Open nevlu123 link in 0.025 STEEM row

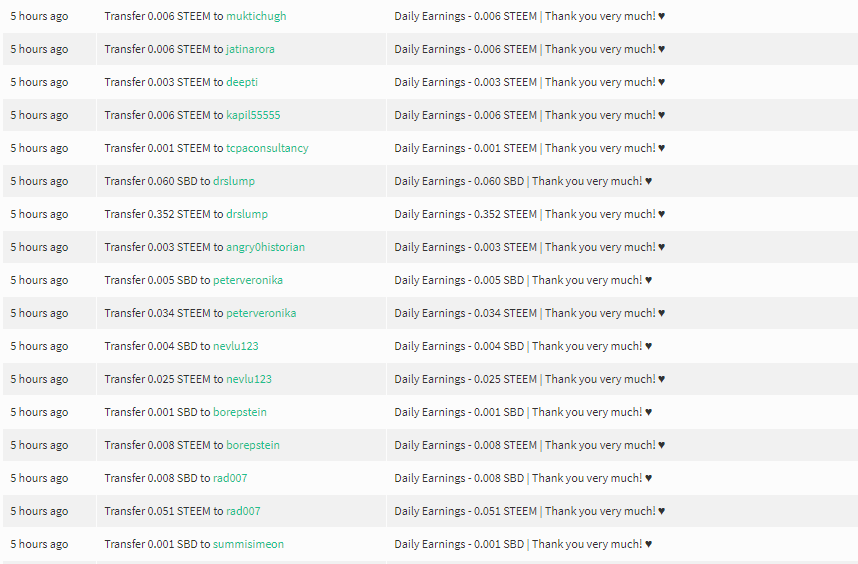coord(248,379)
